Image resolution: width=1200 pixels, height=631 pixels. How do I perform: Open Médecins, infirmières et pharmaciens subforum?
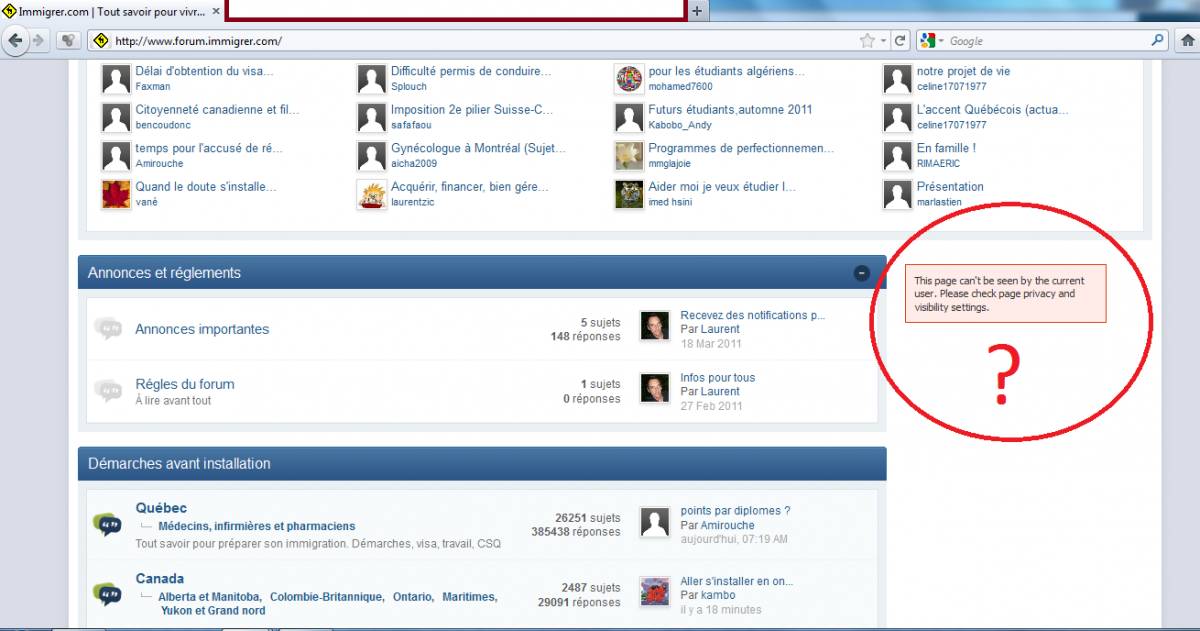coord(256,526)
